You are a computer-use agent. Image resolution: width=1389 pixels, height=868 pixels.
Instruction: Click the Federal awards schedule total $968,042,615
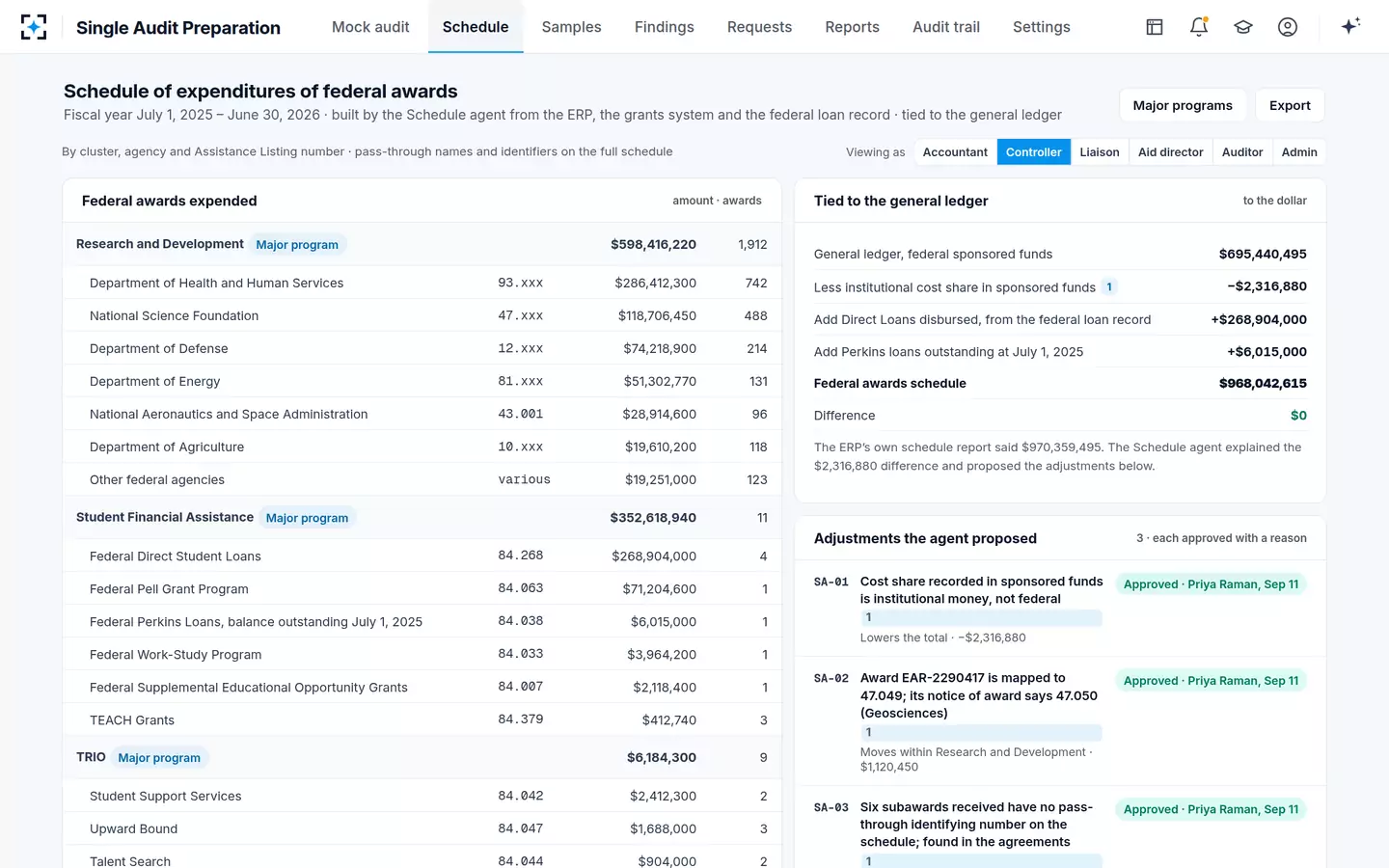(x=1263, y=384)
